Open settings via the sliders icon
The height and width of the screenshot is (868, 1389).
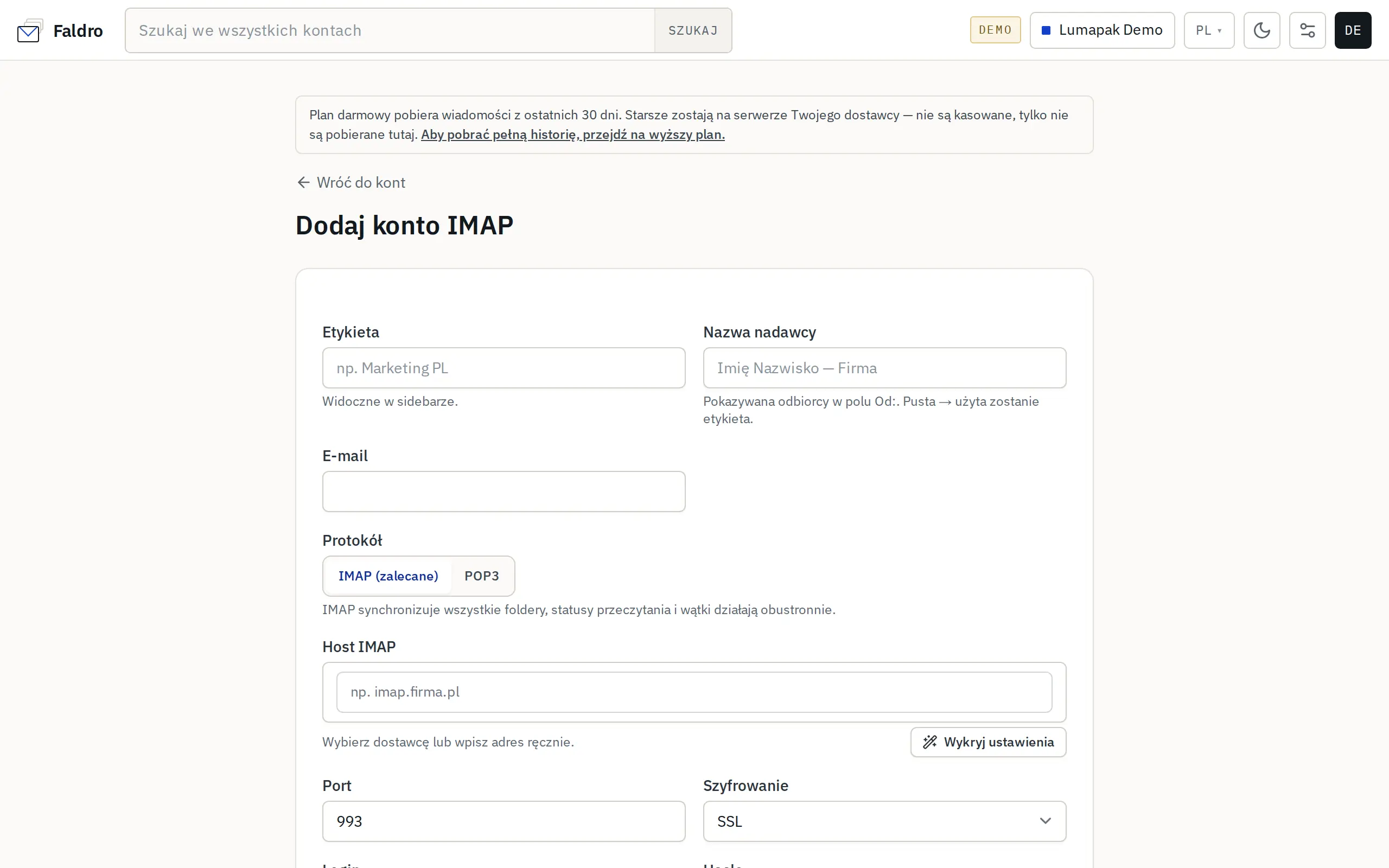coord(1307,30)
